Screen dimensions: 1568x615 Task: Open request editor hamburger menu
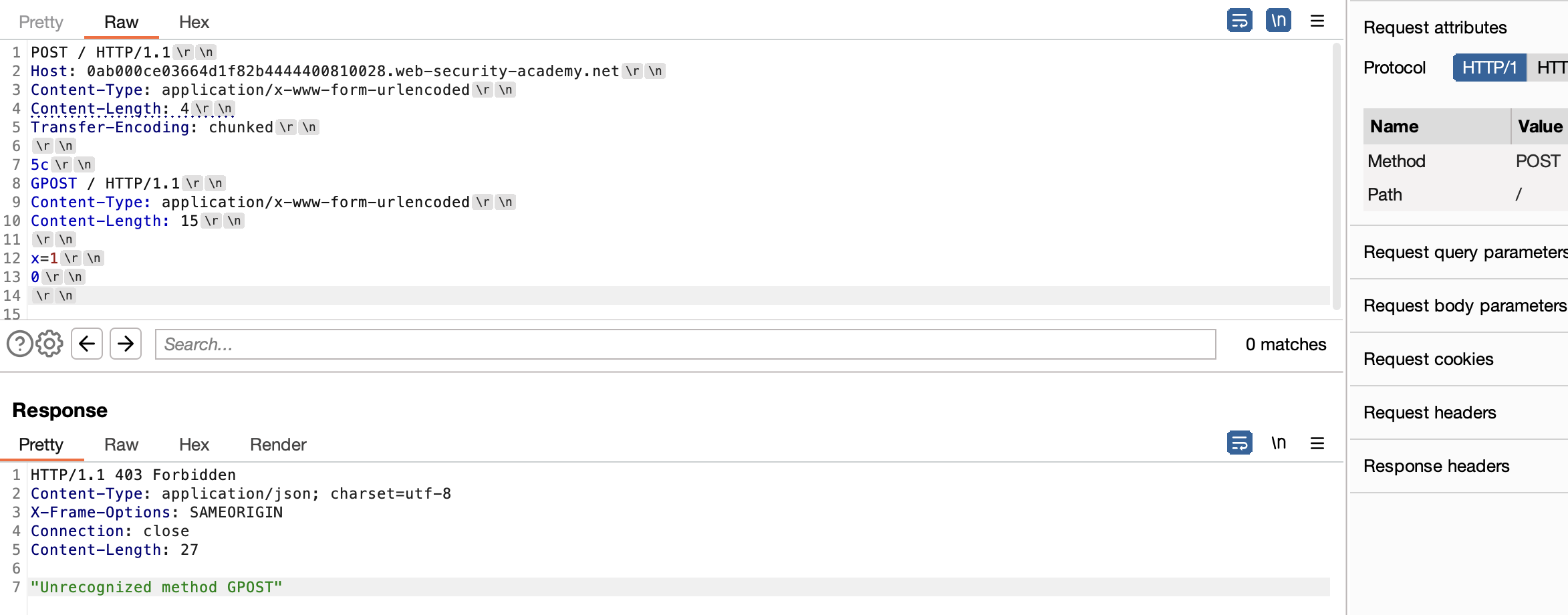(x=1317, y=21)
